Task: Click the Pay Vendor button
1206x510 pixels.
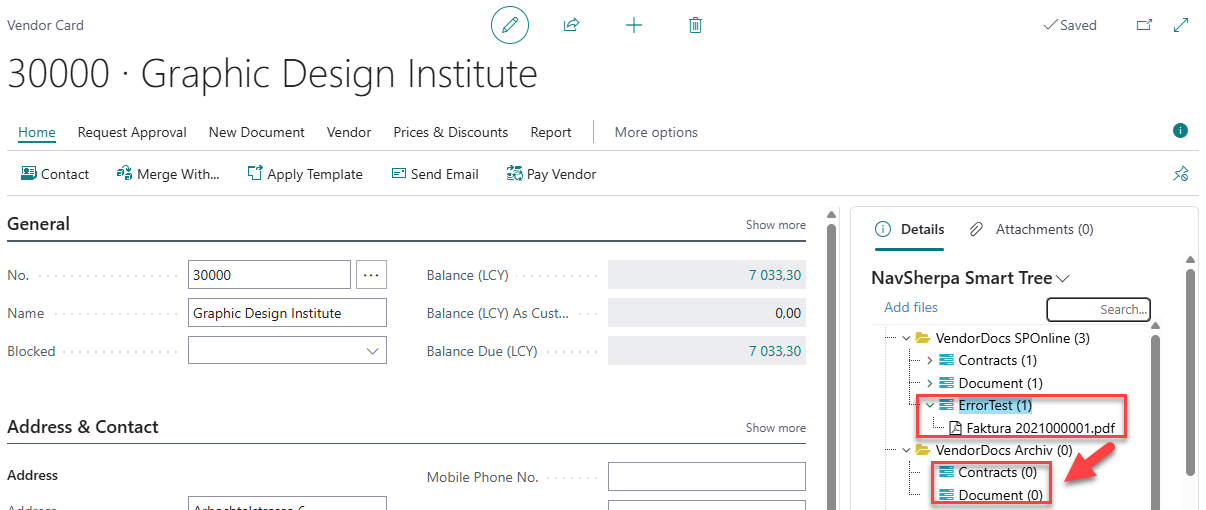Action: (551, 174)
